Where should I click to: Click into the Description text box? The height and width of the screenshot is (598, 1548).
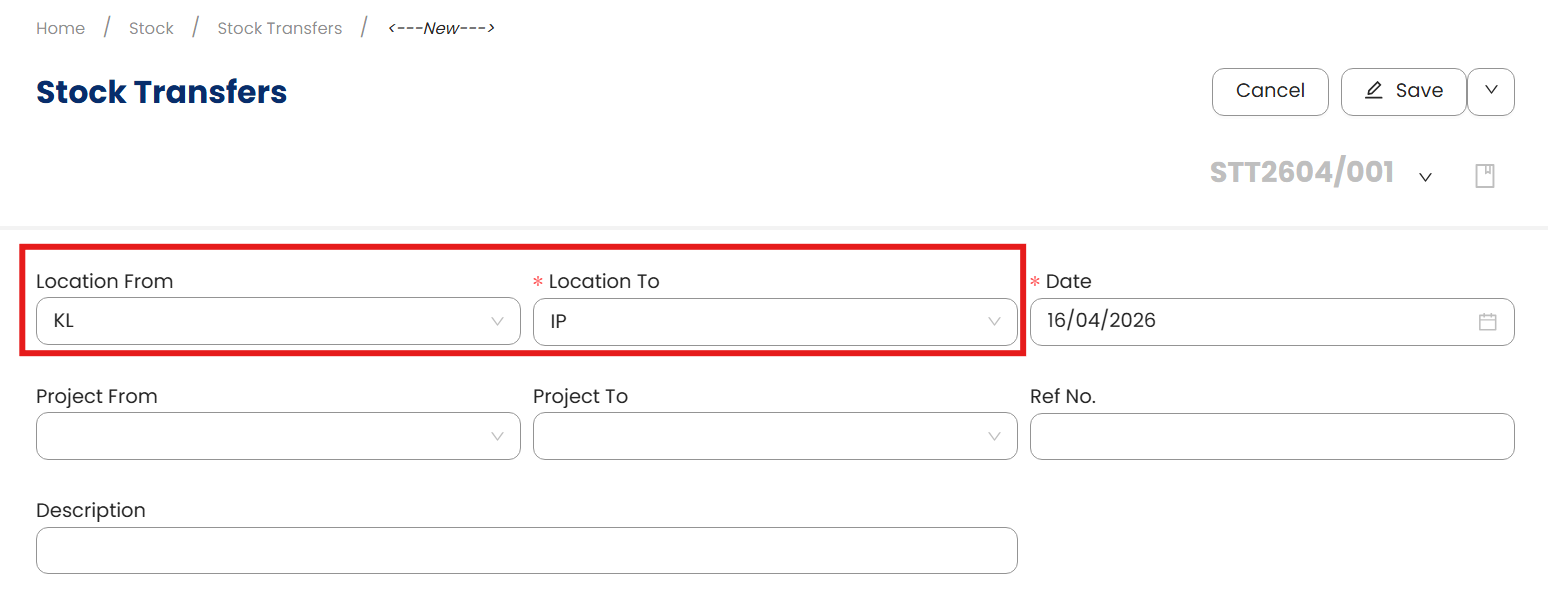tap(527, 550)
